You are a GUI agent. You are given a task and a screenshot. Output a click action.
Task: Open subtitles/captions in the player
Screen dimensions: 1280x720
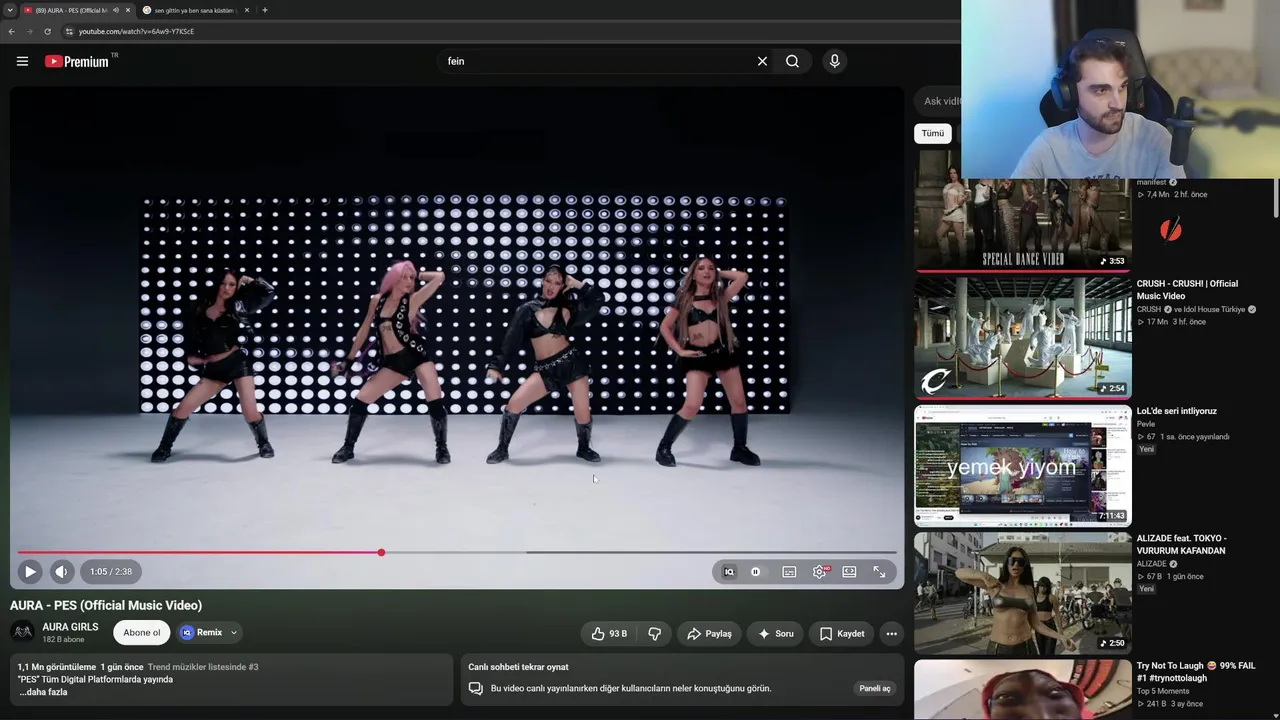789,572
